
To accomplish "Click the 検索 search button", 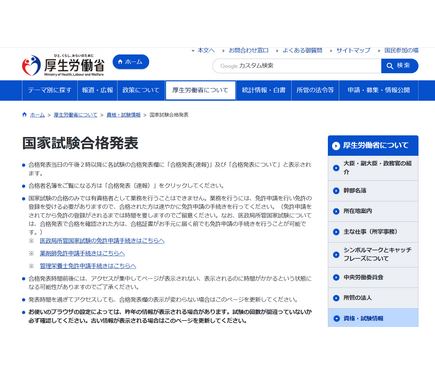I will pyautogui.click(x=399, y=66).
